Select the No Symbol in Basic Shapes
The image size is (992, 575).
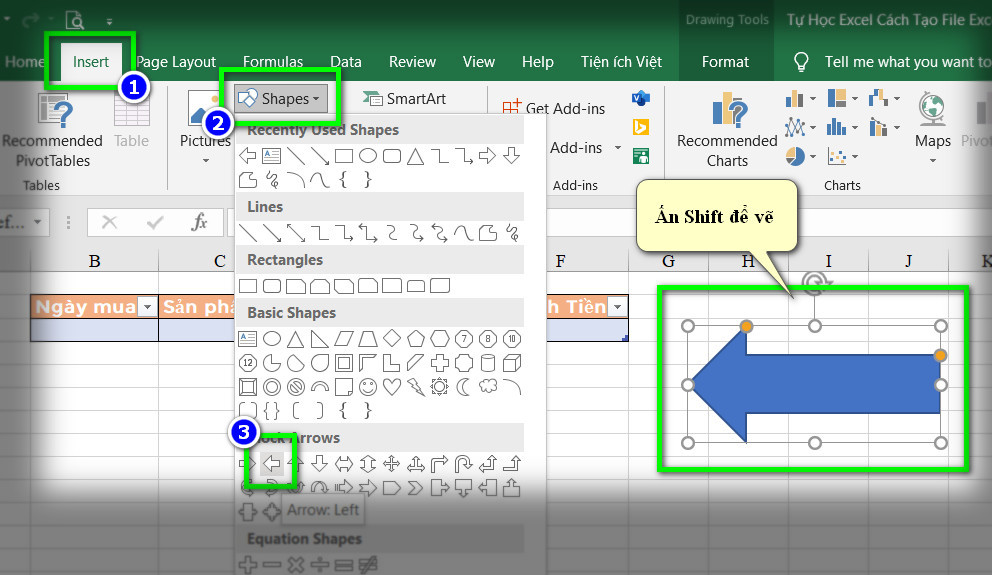[x=295, y=387]
